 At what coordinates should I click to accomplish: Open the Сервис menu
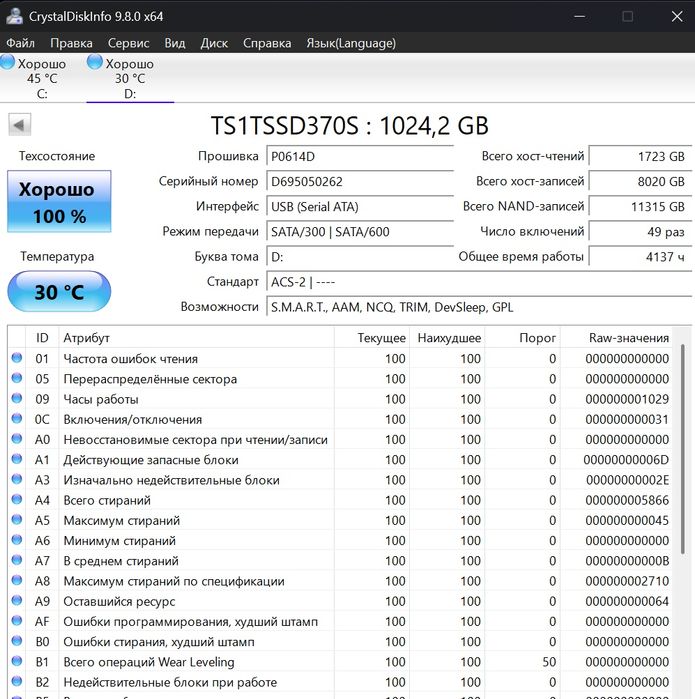pos(128,43)
